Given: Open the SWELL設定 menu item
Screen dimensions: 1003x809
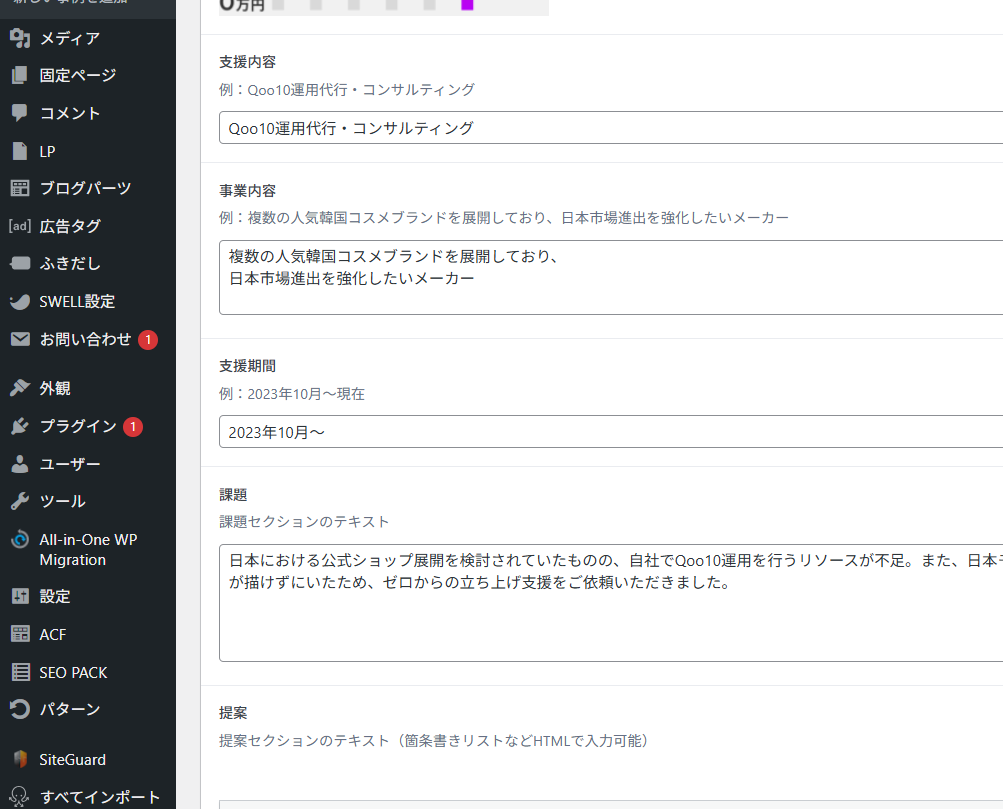Looking at the screenshot, I should coord(77,301).
